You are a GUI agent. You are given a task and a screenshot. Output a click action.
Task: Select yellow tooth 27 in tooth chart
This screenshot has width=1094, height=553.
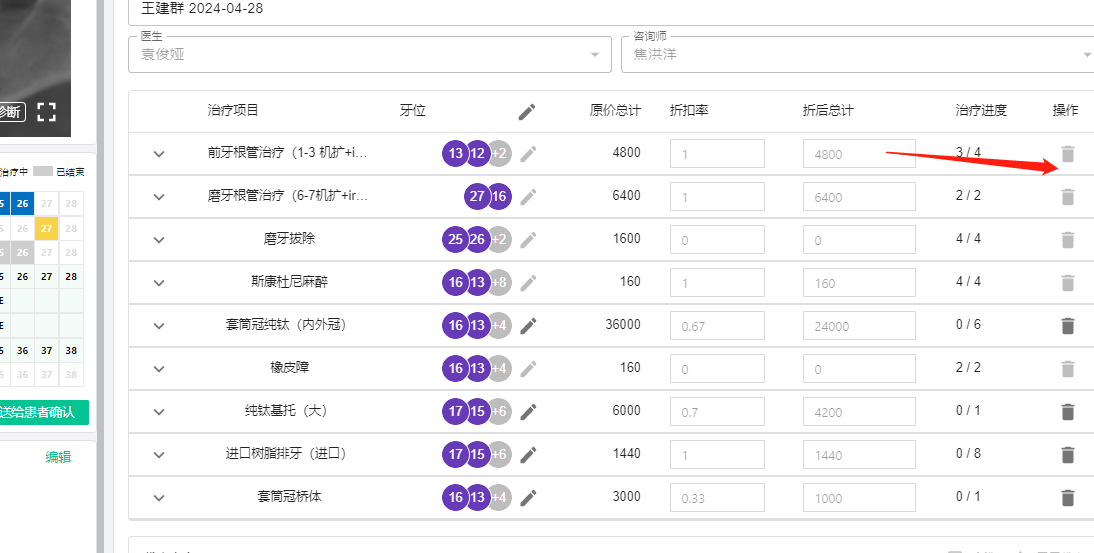tap(46, 228)
